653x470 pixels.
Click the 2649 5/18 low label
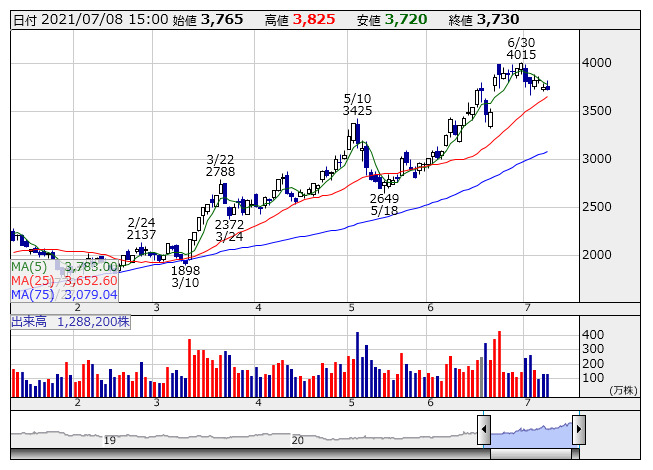coord(384,204)
